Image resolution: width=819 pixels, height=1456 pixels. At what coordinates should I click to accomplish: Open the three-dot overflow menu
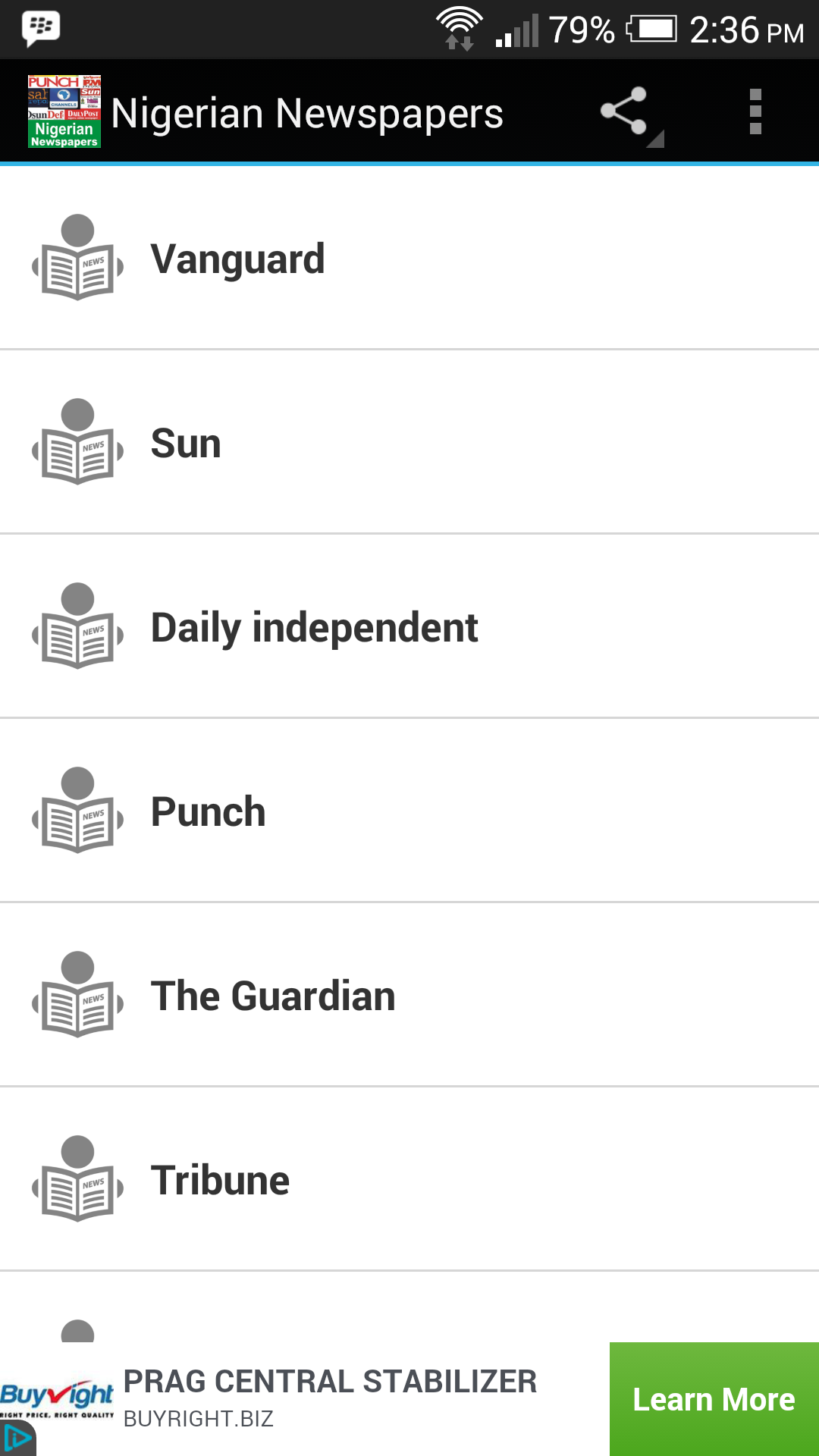(x=755, y=111)
